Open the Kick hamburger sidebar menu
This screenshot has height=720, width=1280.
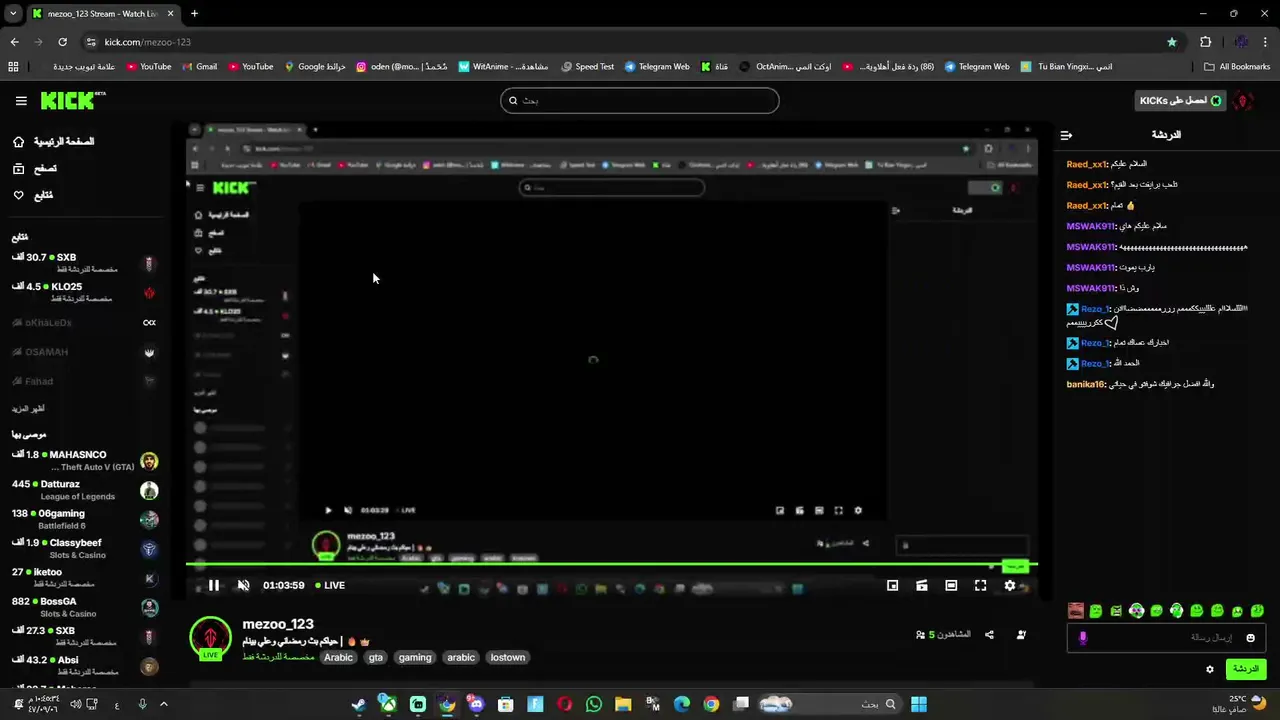click(21, 101)
